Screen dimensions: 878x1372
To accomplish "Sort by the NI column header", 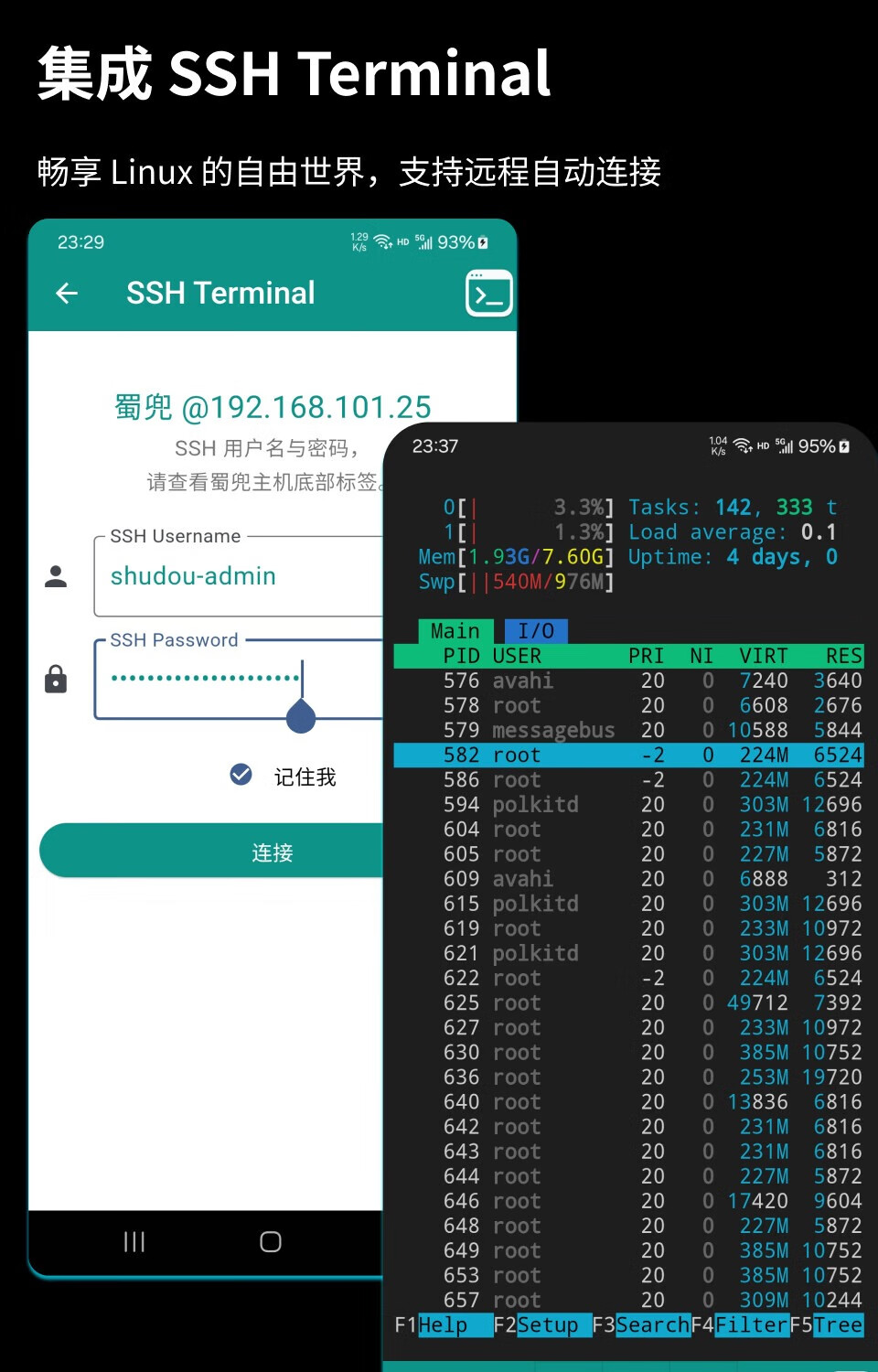I will (x=701, y=656).
